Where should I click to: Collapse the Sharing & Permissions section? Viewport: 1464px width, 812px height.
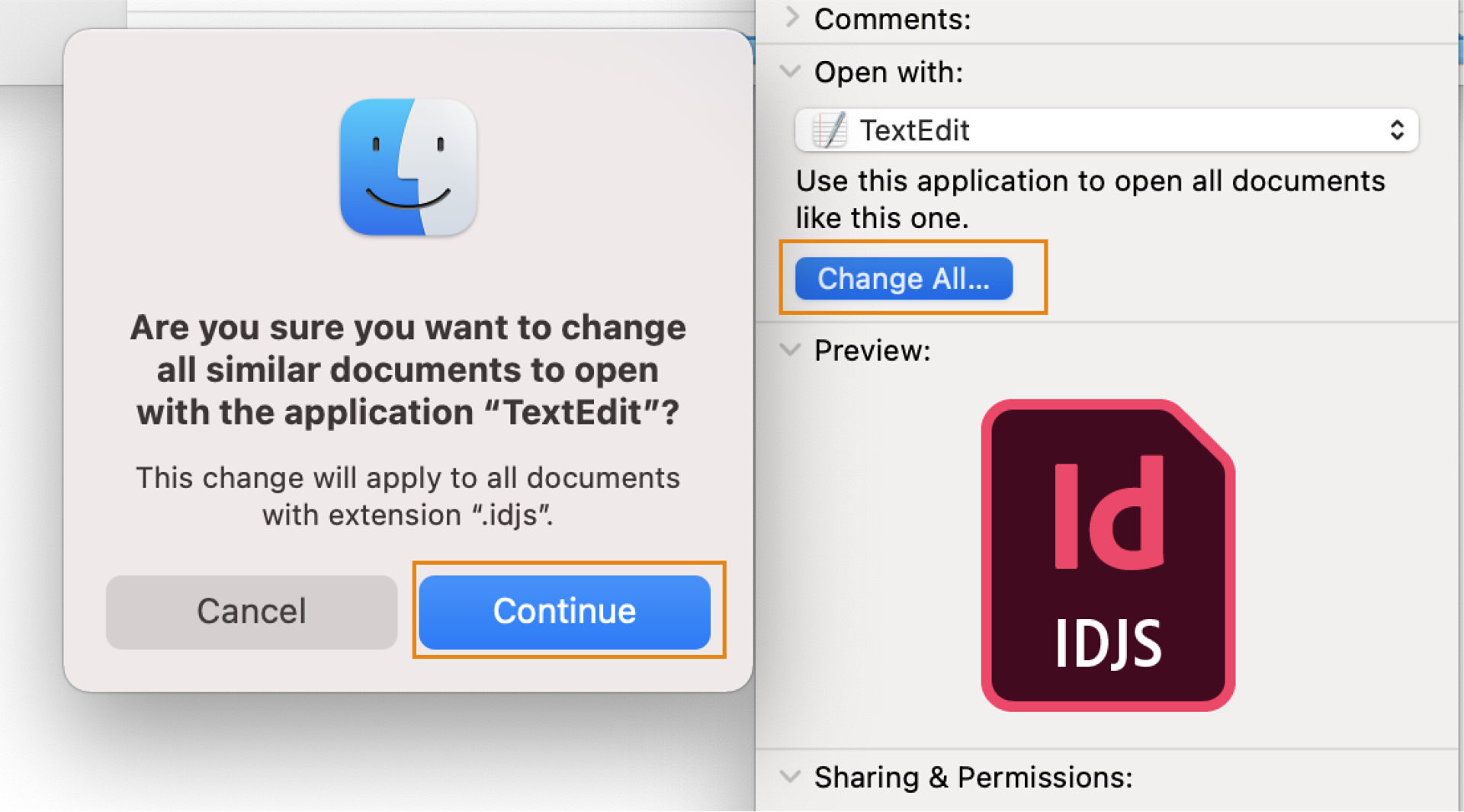(x=791, y=777)
